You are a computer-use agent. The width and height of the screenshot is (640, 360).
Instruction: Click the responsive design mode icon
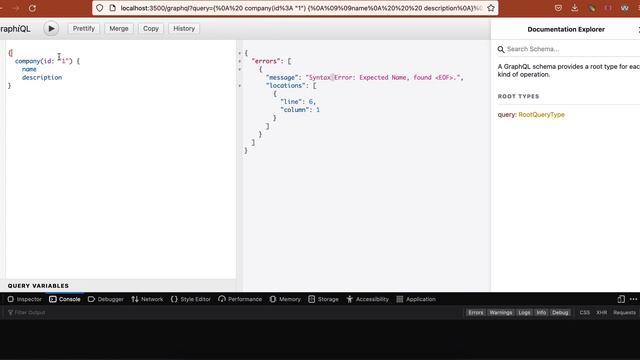[621, 299]
